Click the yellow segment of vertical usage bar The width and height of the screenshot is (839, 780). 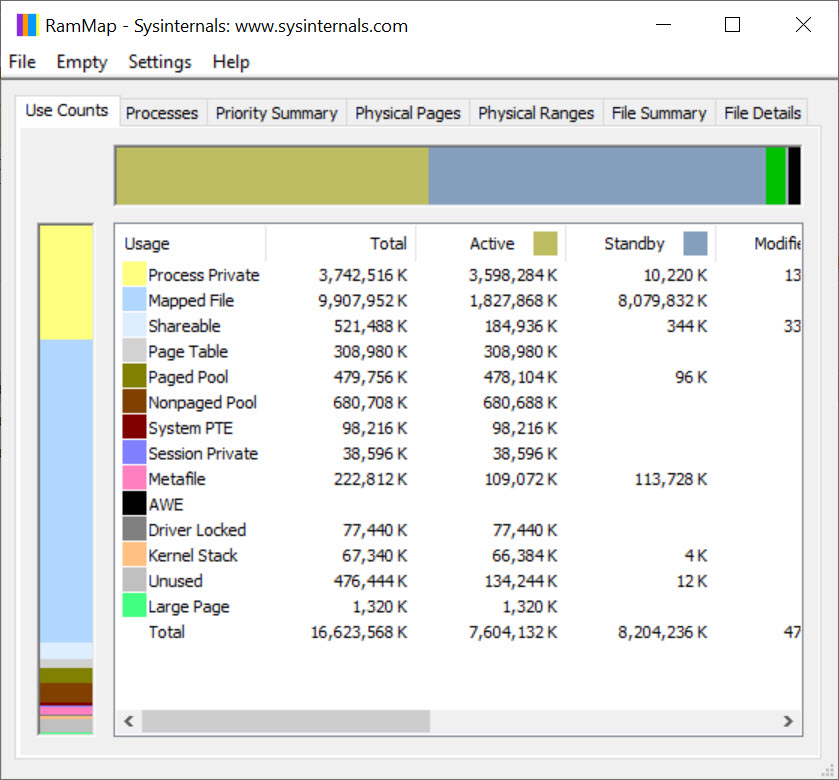[66, 282]
